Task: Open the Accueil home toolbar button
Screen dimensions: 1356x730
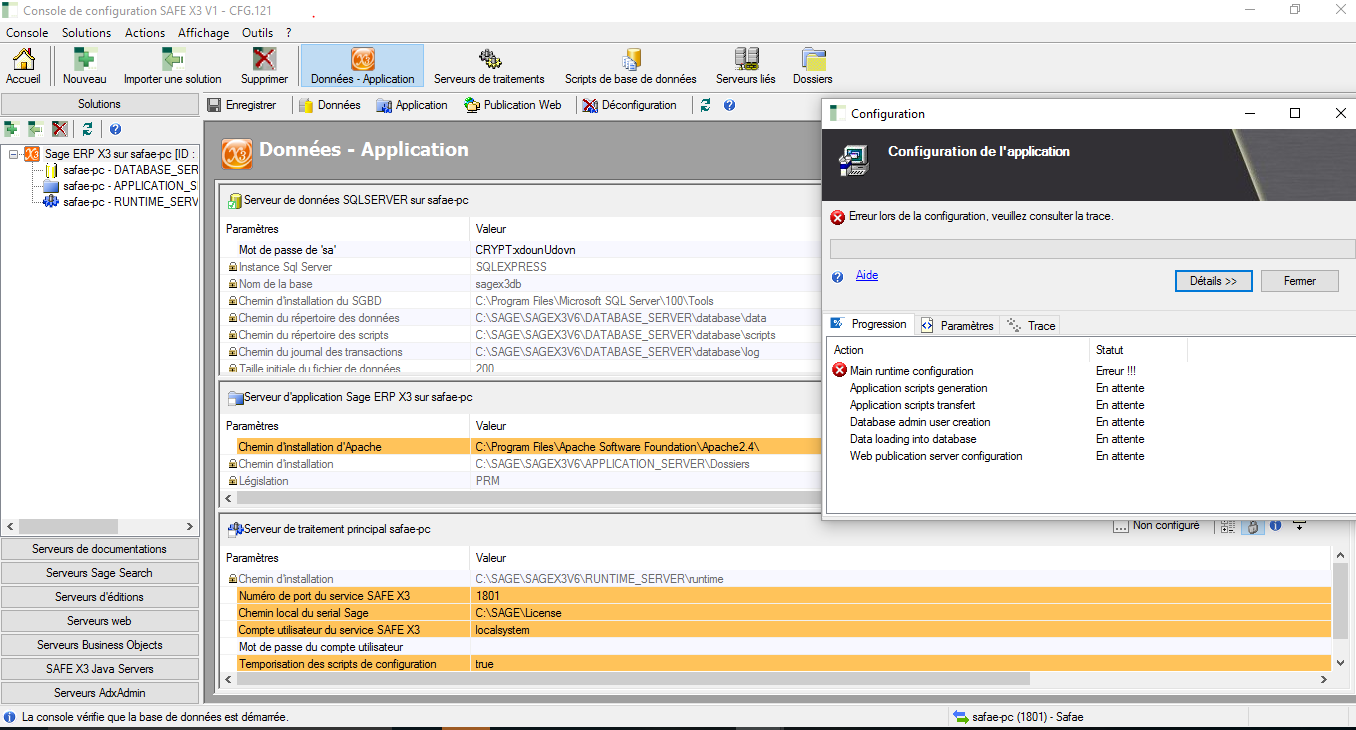Action: click(23, 66)
